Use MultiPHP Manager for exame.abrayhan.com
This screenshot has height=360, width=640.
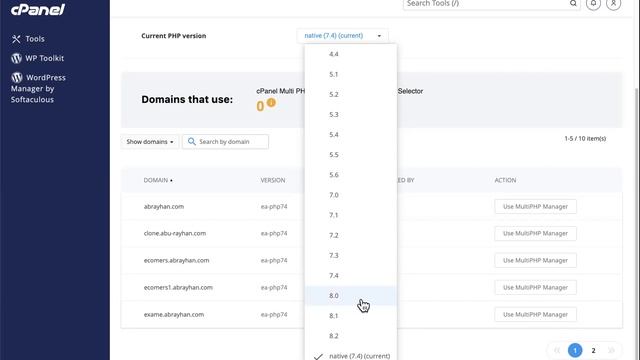[x=535, y=314]
